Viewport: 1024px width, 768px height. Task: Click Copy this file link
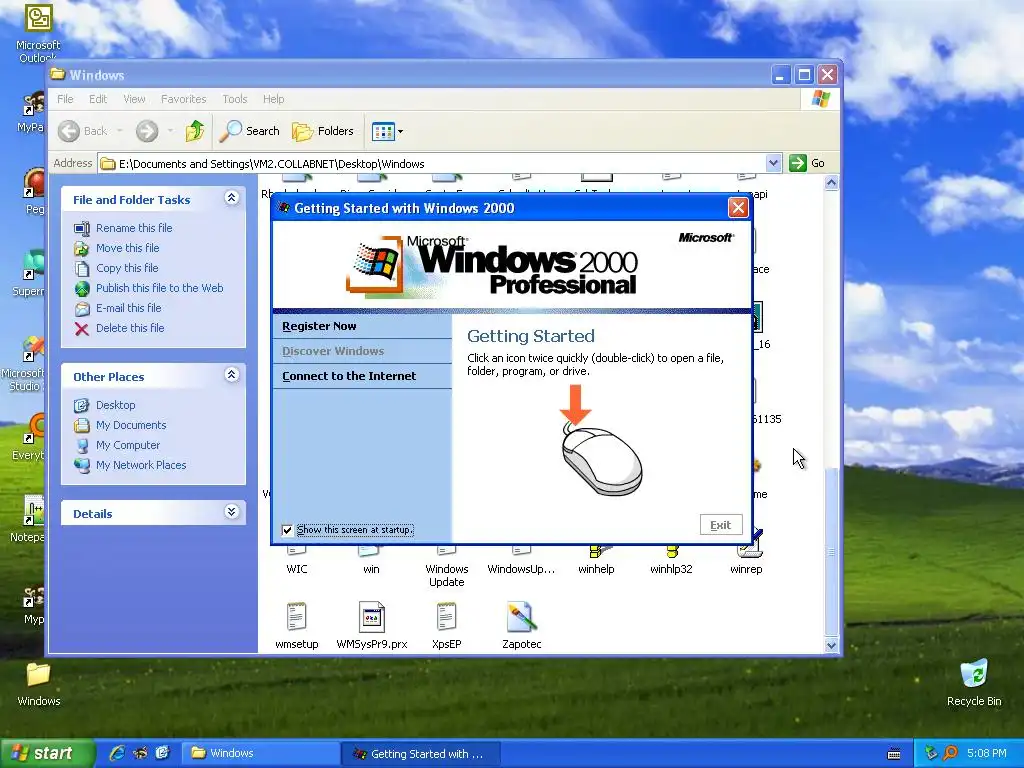click(127, 268)
